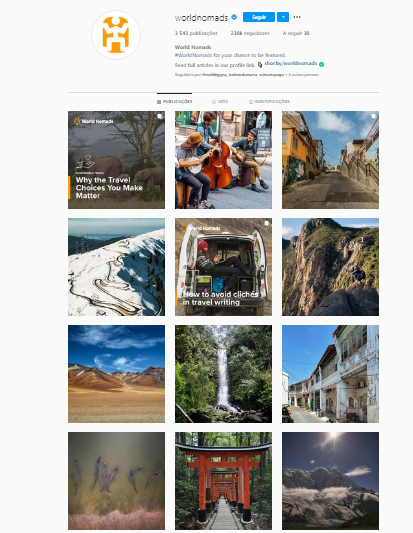The image size is (413, 533).
Task: Click carousel icon on colorful street post
Action: [x=374, y=116]
